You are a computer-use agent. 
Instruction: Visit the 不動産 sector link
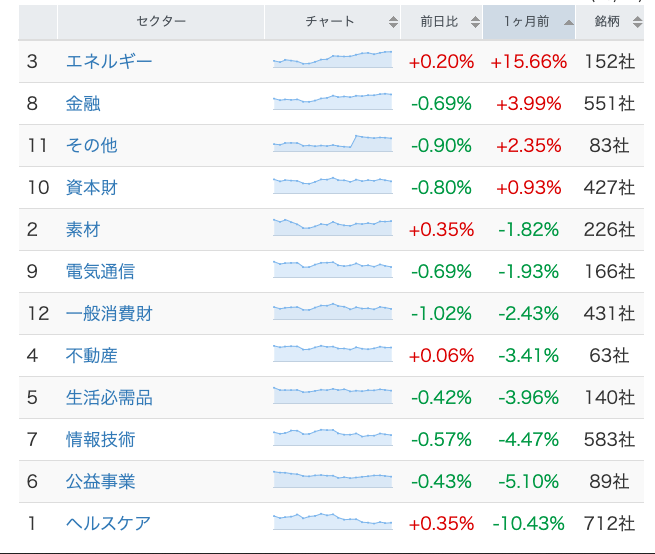tap(91, 356)
